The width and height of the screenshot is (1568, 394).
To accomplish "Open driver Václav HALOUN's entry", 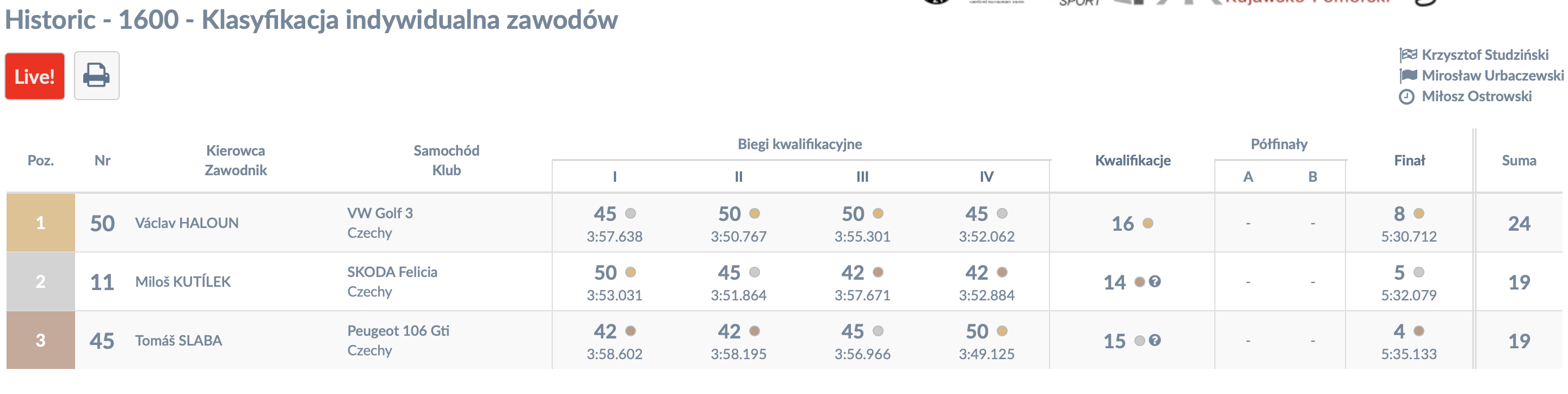I will coord(187,223).
